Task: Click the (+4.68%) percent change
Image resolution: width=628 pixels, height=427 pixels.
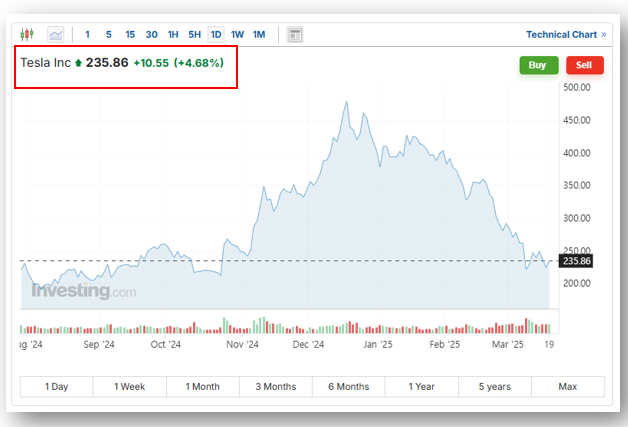Action: [x=199, y=63]
